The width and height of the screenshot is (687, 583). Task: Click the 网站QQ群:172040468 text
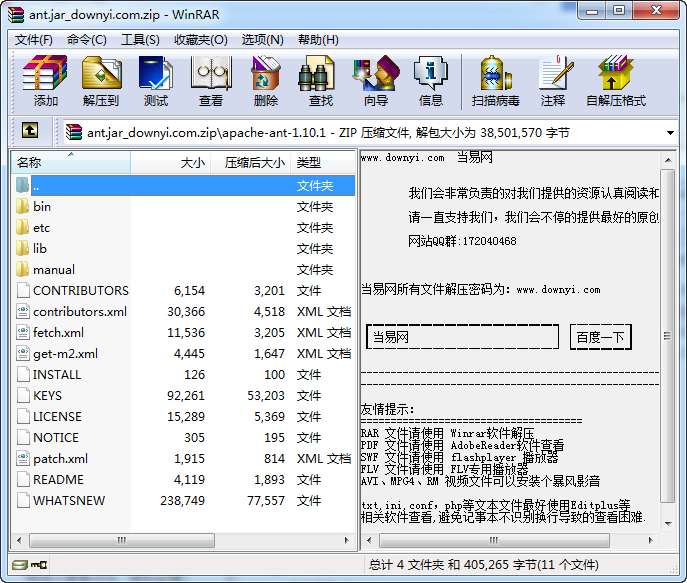(462, 241)
